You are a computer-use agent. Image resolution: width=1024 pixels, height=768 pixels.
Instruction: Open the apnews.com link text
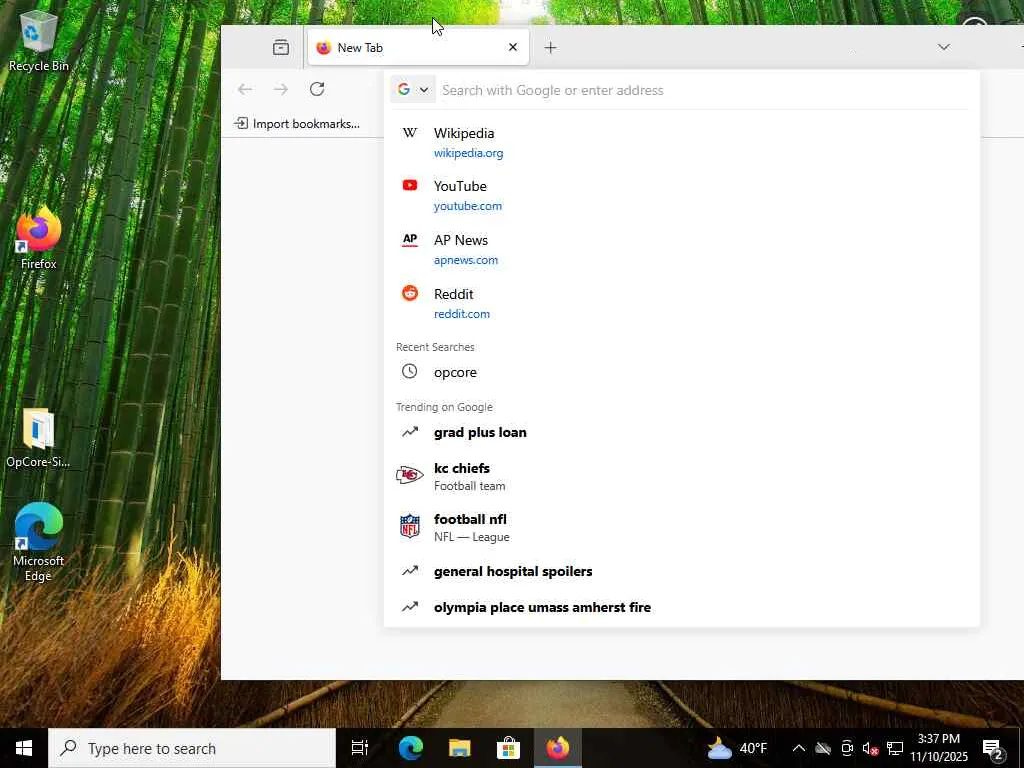466,260
